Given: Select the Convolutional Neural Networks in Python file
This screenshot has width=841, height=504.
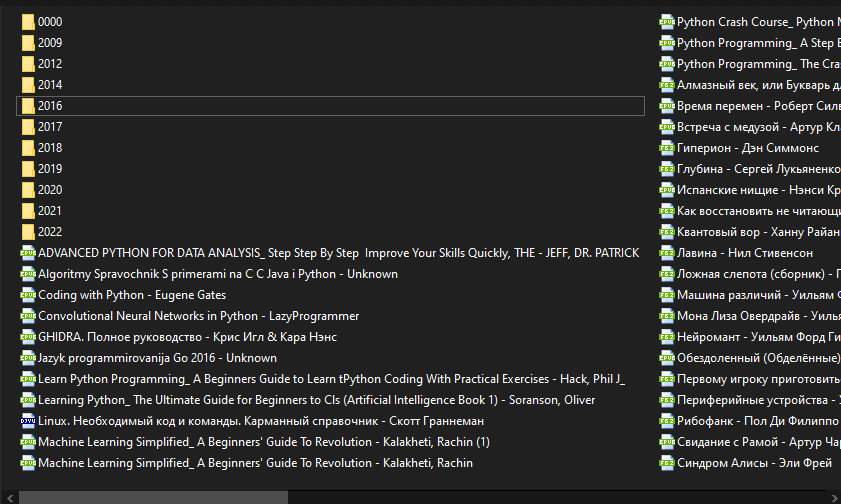Looking at the screenshot, I should pyautogui.click(x=198, y=316).
